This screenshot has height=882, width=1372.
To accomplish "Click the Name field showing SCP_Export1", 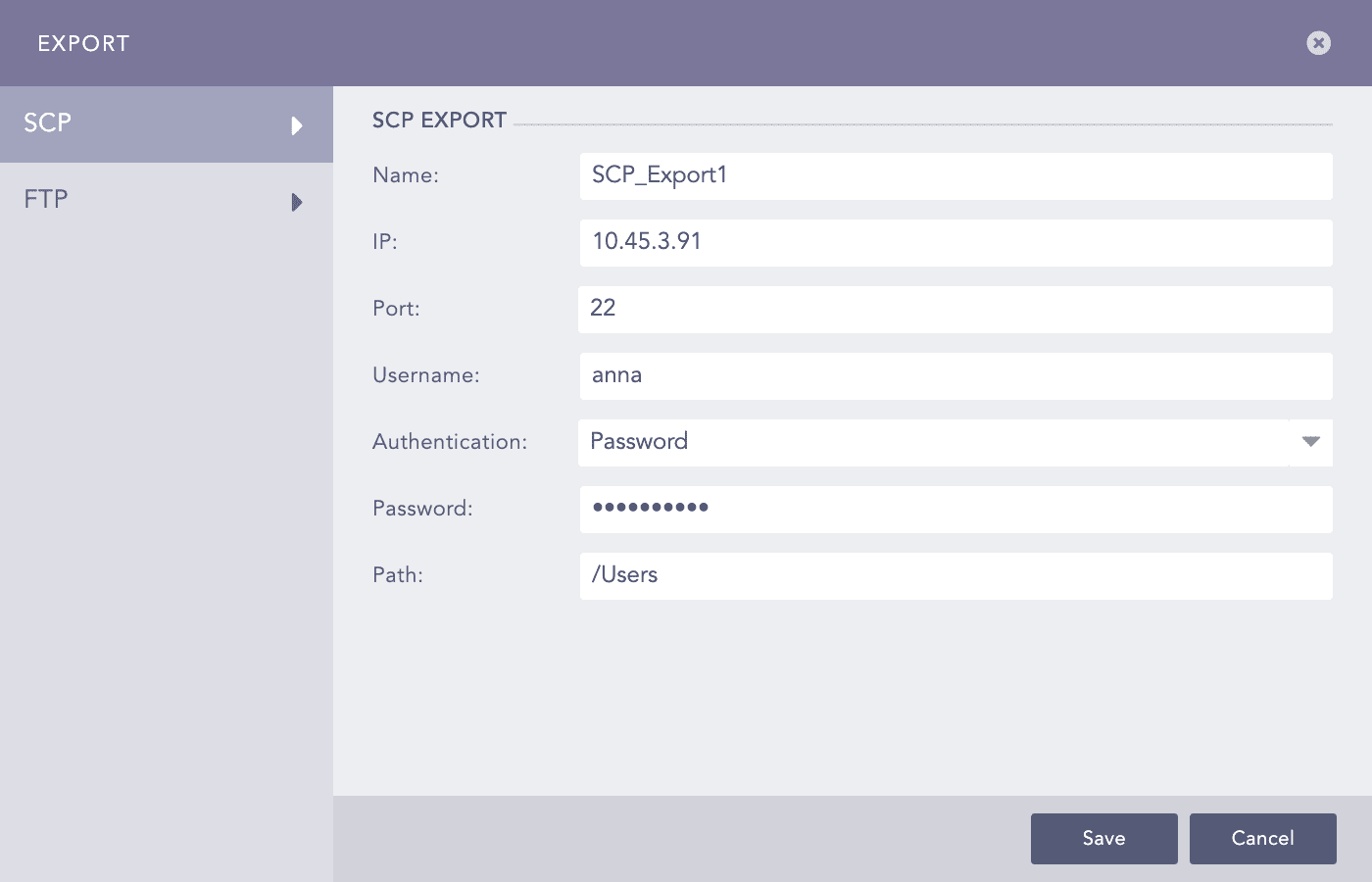I will pyautogui.click(x=955, y=176).
